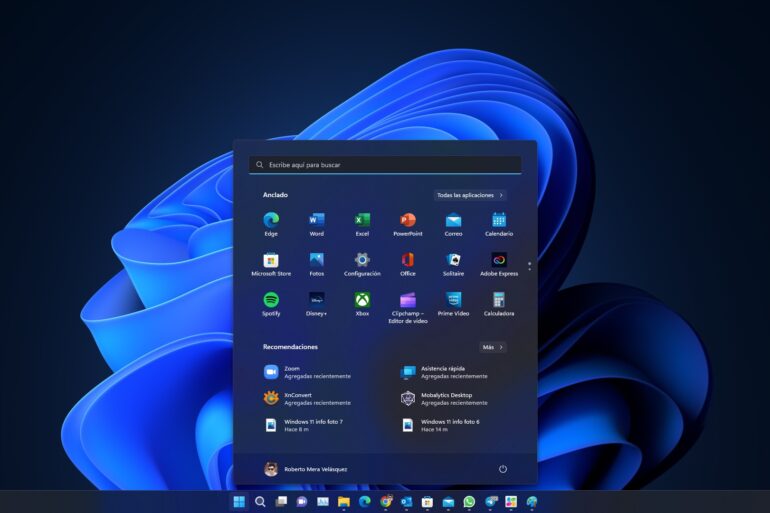
Task: Open the Solitaire game
Action: [x=453, y=264]
